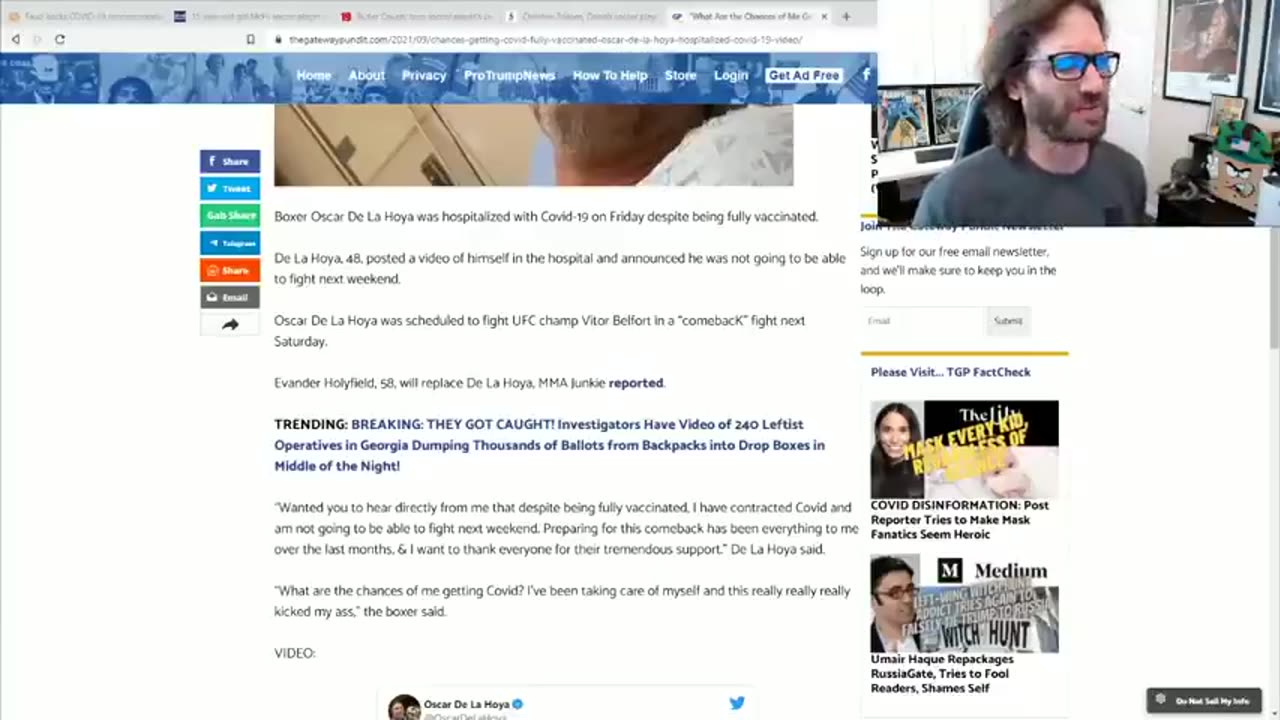
Task: Share article via Twitter Tweet button
Action: coord(230,188)
